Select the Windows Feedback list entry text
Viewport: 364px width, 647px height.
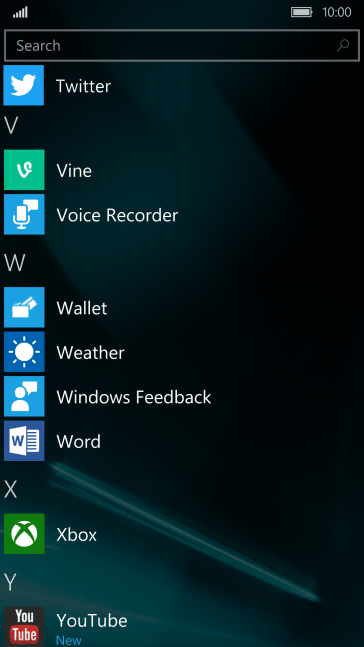134,397
